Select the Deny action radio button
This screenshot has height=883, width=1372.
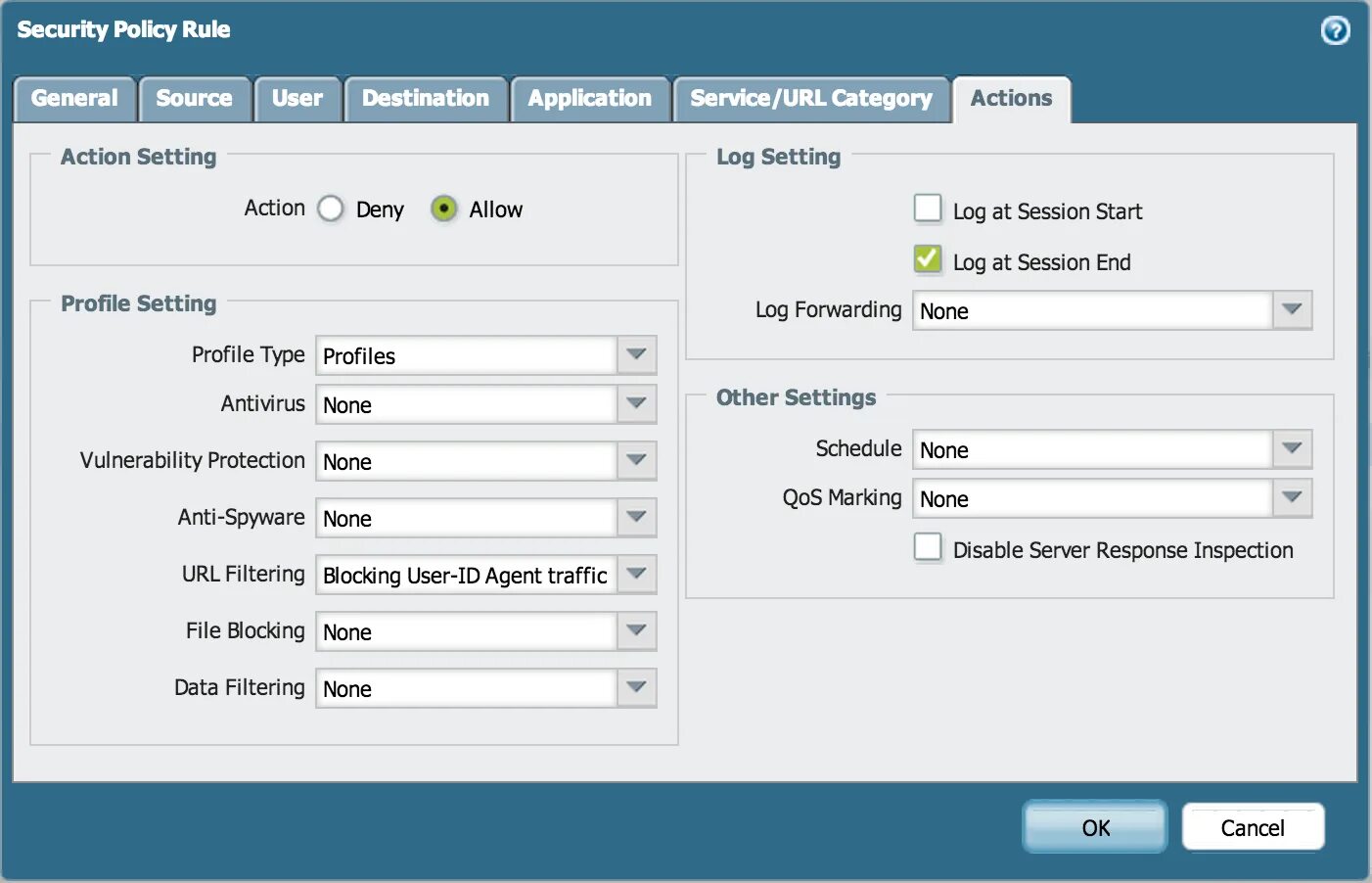click(331, 209)
